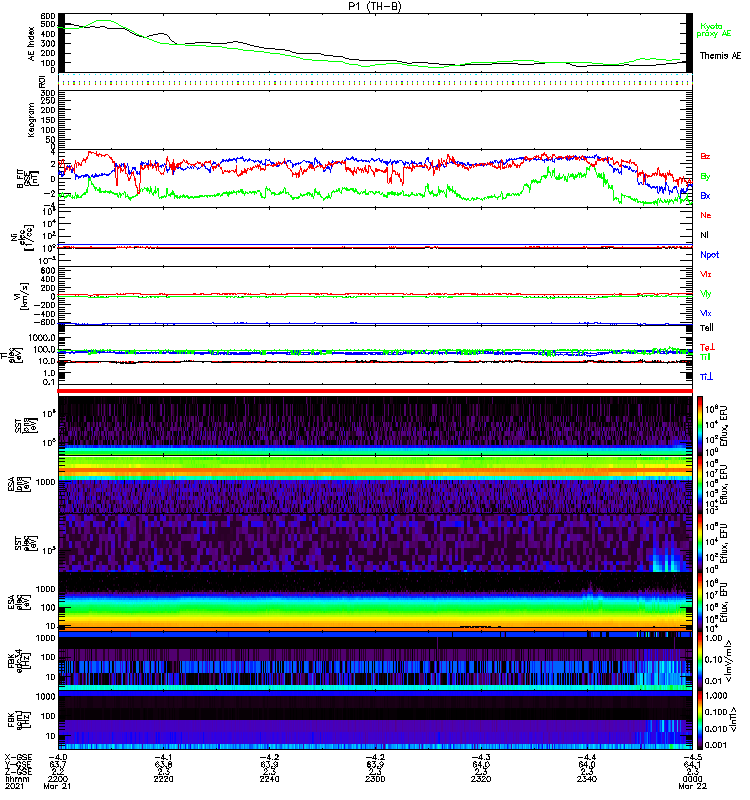Click the "2021" year label
This screenshot has height=800, width=750.
[x=14, y=786]
